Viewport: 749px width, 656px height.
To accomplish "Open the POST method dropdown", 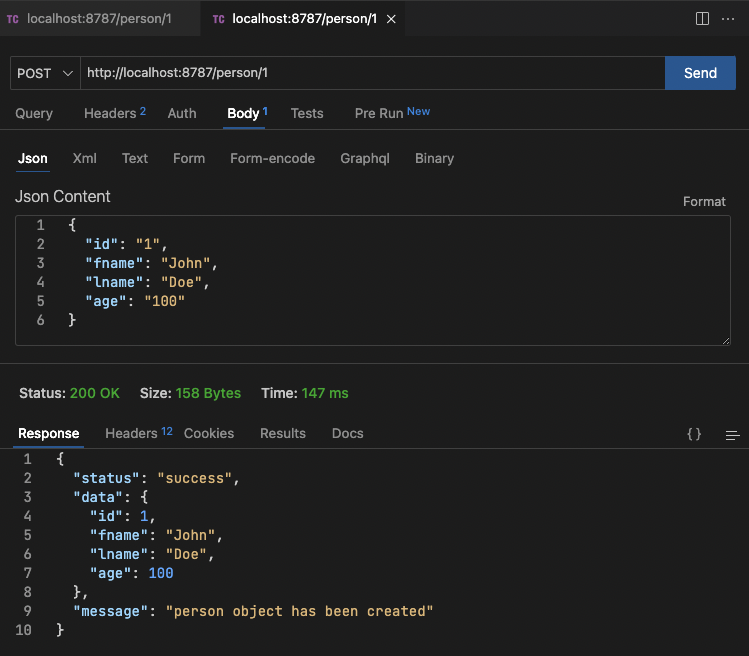I will 46,73.
